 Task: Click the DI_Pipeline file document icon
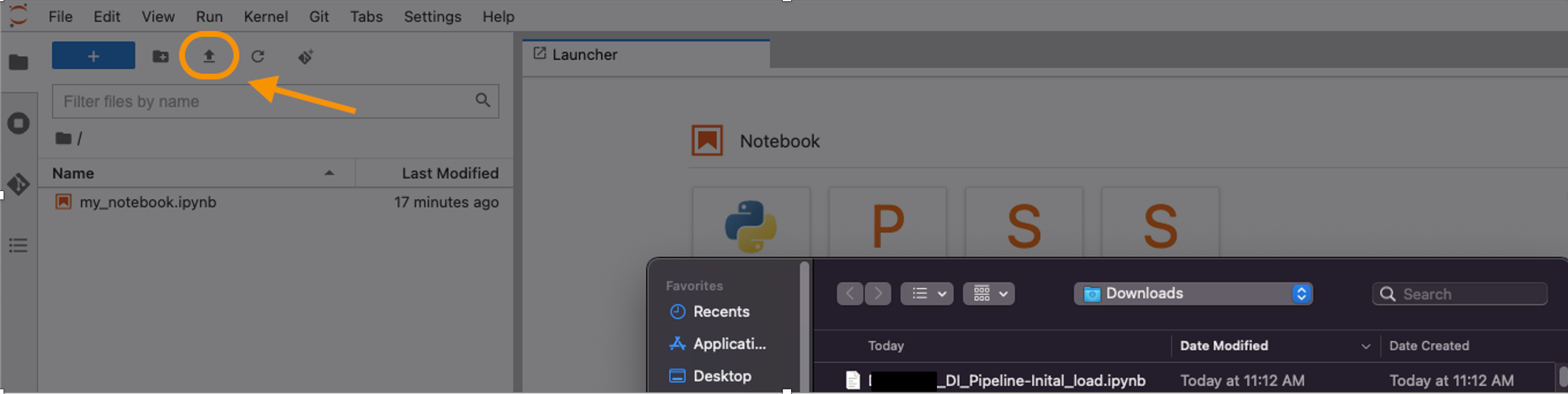854,380
